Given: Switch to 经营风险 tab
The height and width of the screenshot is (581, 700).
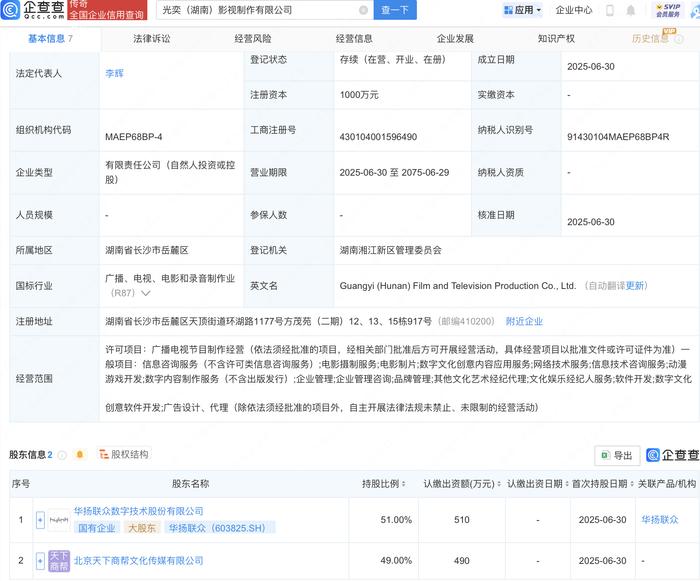Looking at the screenshot, I should 253,39.
